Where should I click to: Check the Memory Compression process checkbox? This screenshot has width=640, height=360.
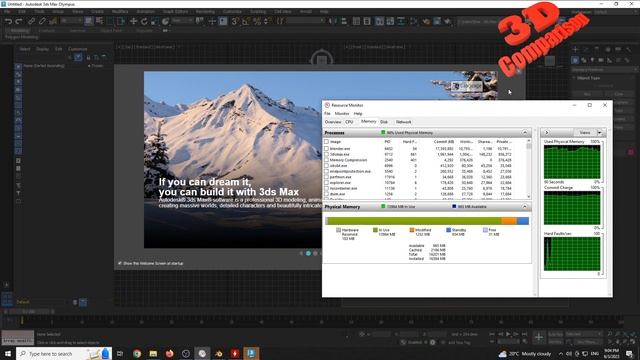[327, 160]
